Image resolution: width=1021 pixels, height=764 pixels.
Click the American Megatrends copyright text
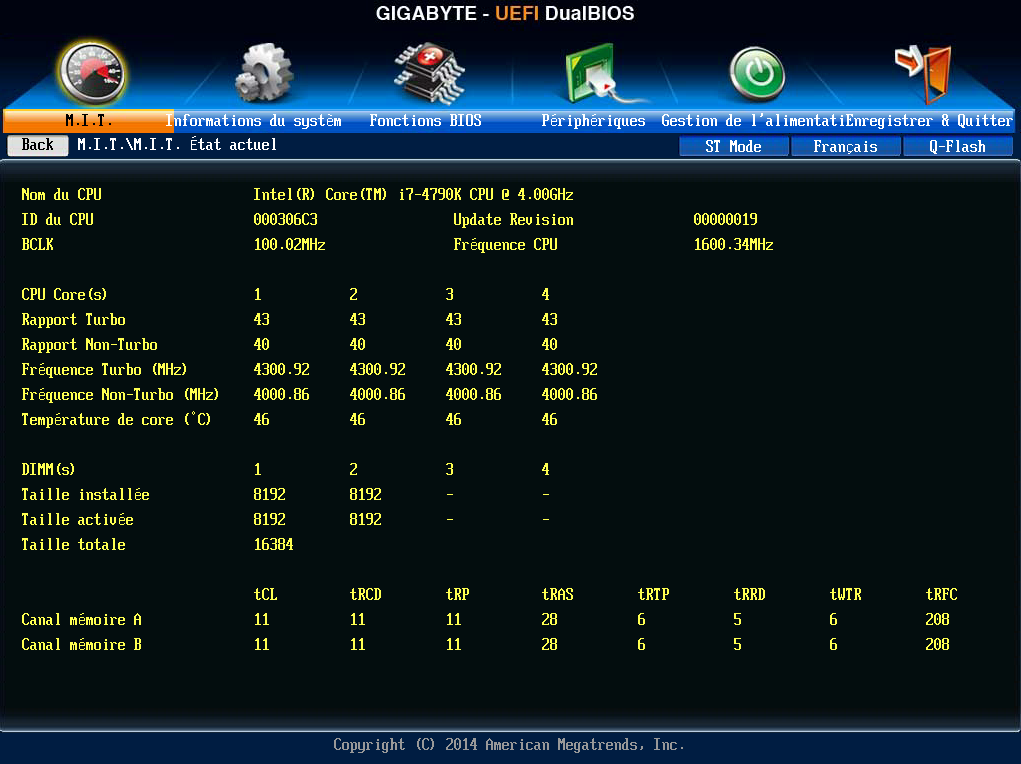click(509, 744)
